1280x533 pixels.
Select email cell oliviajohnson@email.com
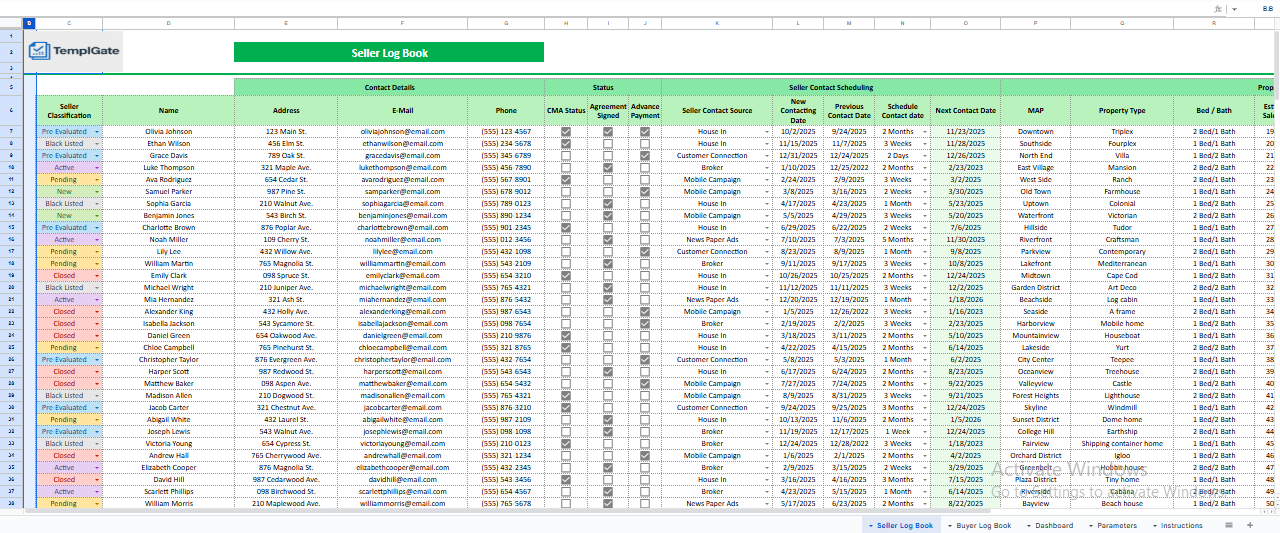click(402, 131)
